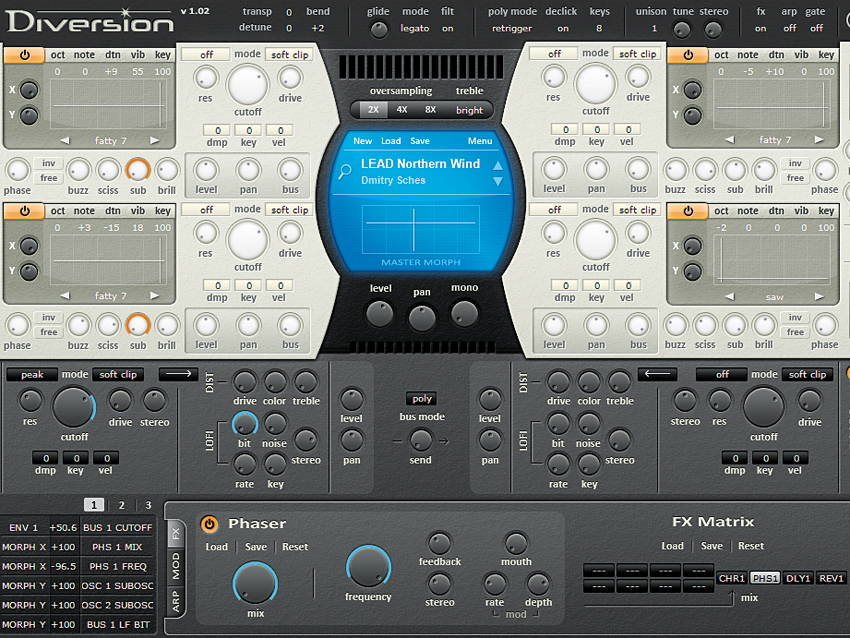Click oscillator 1 X morph knob
The height and width of the screenshot is (638, 850).
click(29, 90)
